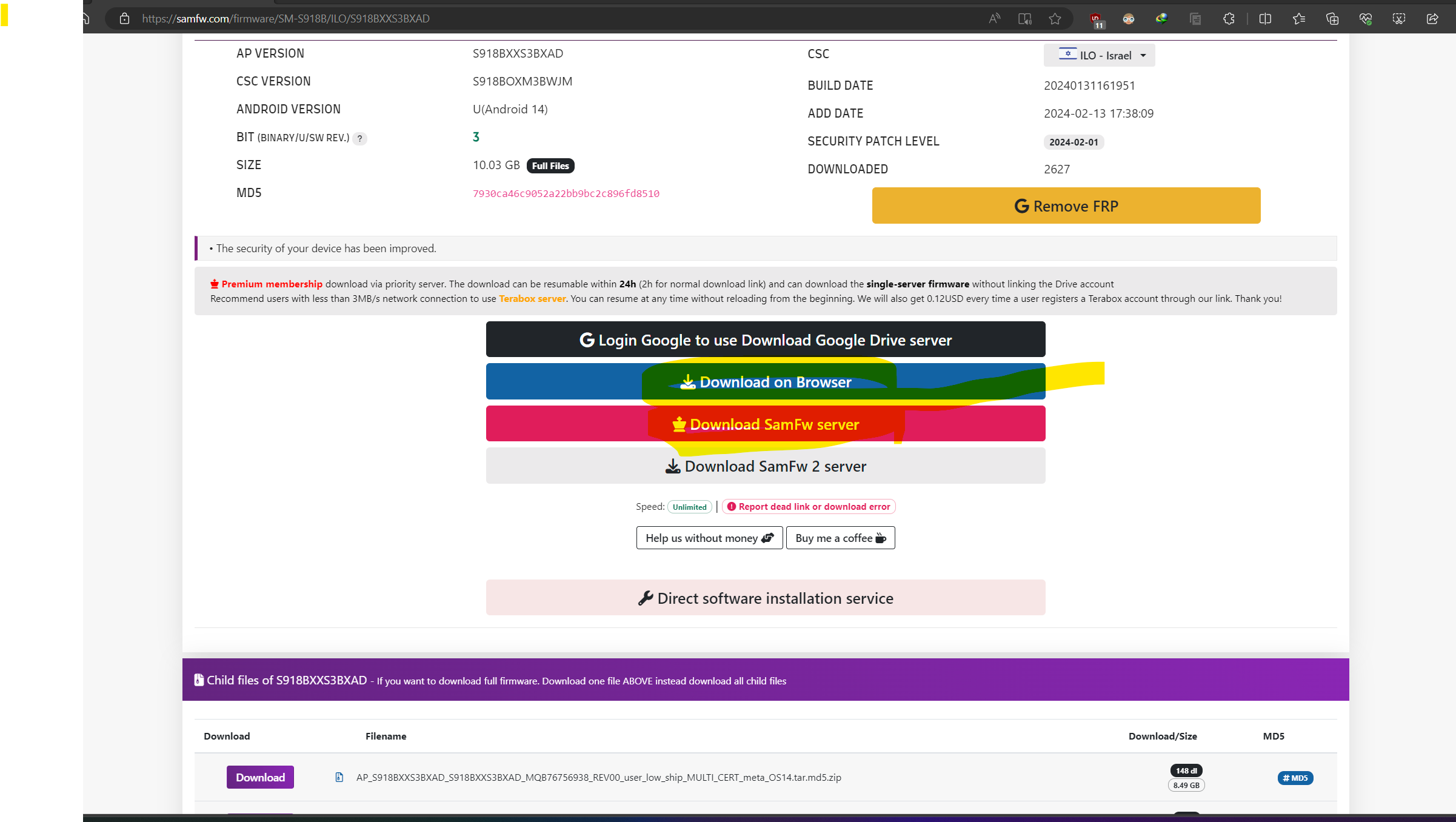Click the Help us without money button
Screen dimensions: 1456x822
[x=709, y=538]
